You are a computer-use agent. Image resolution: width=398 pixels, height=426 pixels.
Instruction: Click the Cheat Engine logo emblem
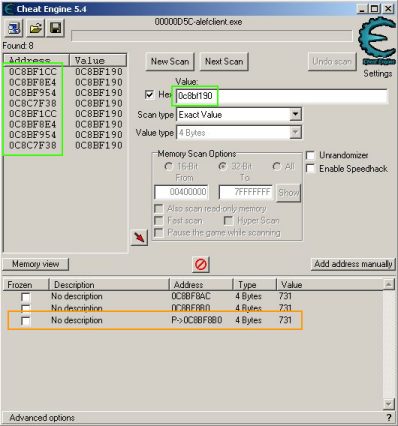tap(377, 41)
